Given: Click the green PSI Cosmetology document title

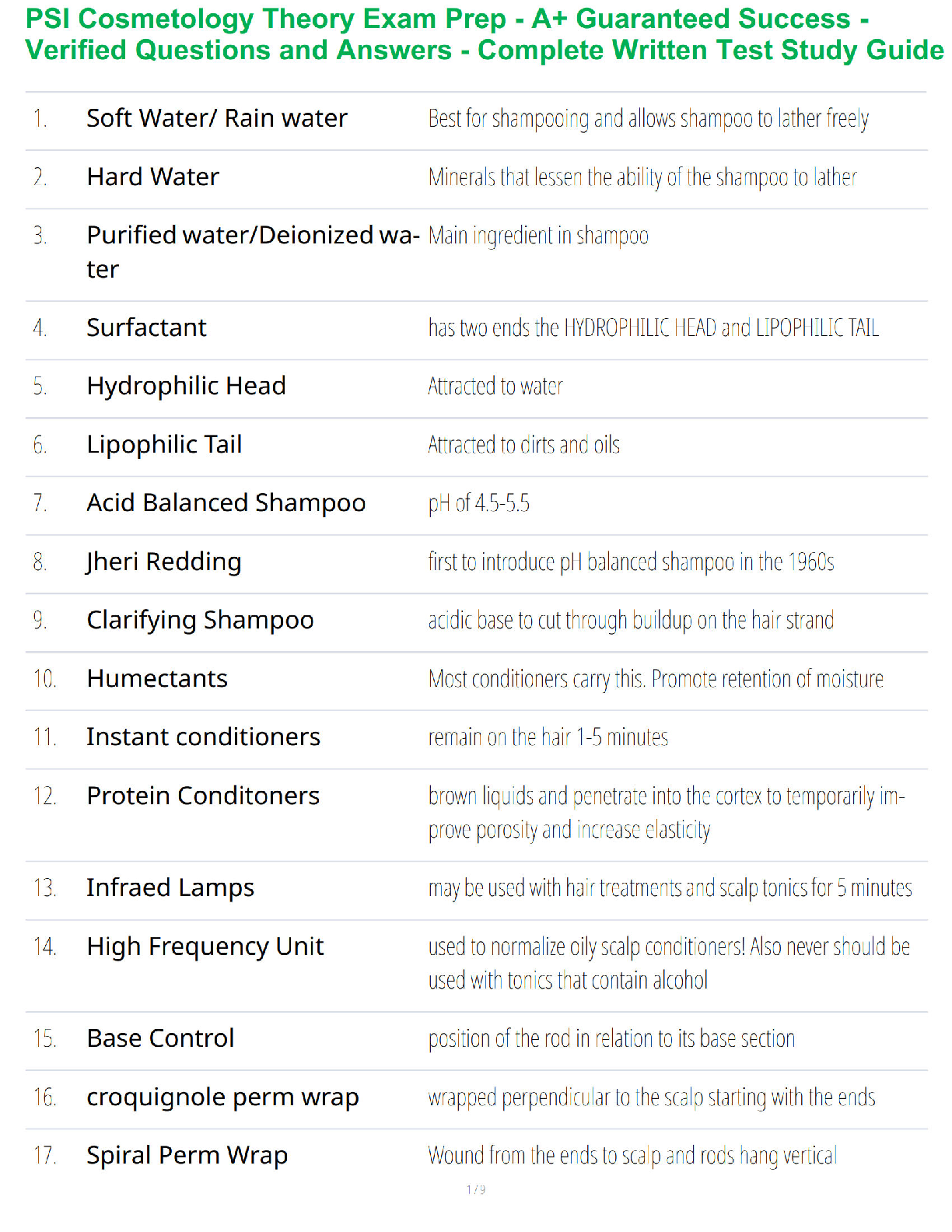Looking at the screenshot, I should (x=484, y=34).
